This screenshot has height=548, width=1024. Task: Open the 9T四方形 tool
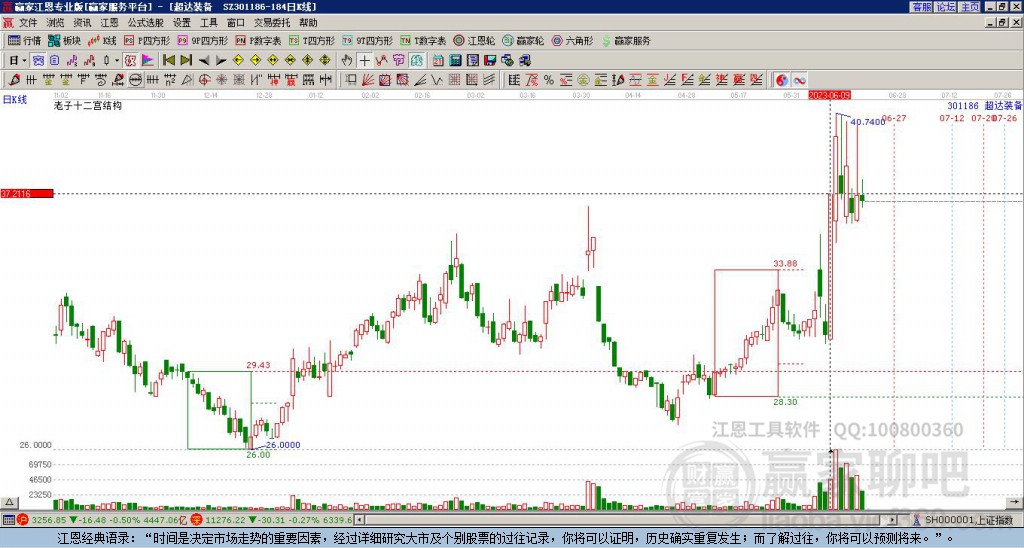[367, 40]
